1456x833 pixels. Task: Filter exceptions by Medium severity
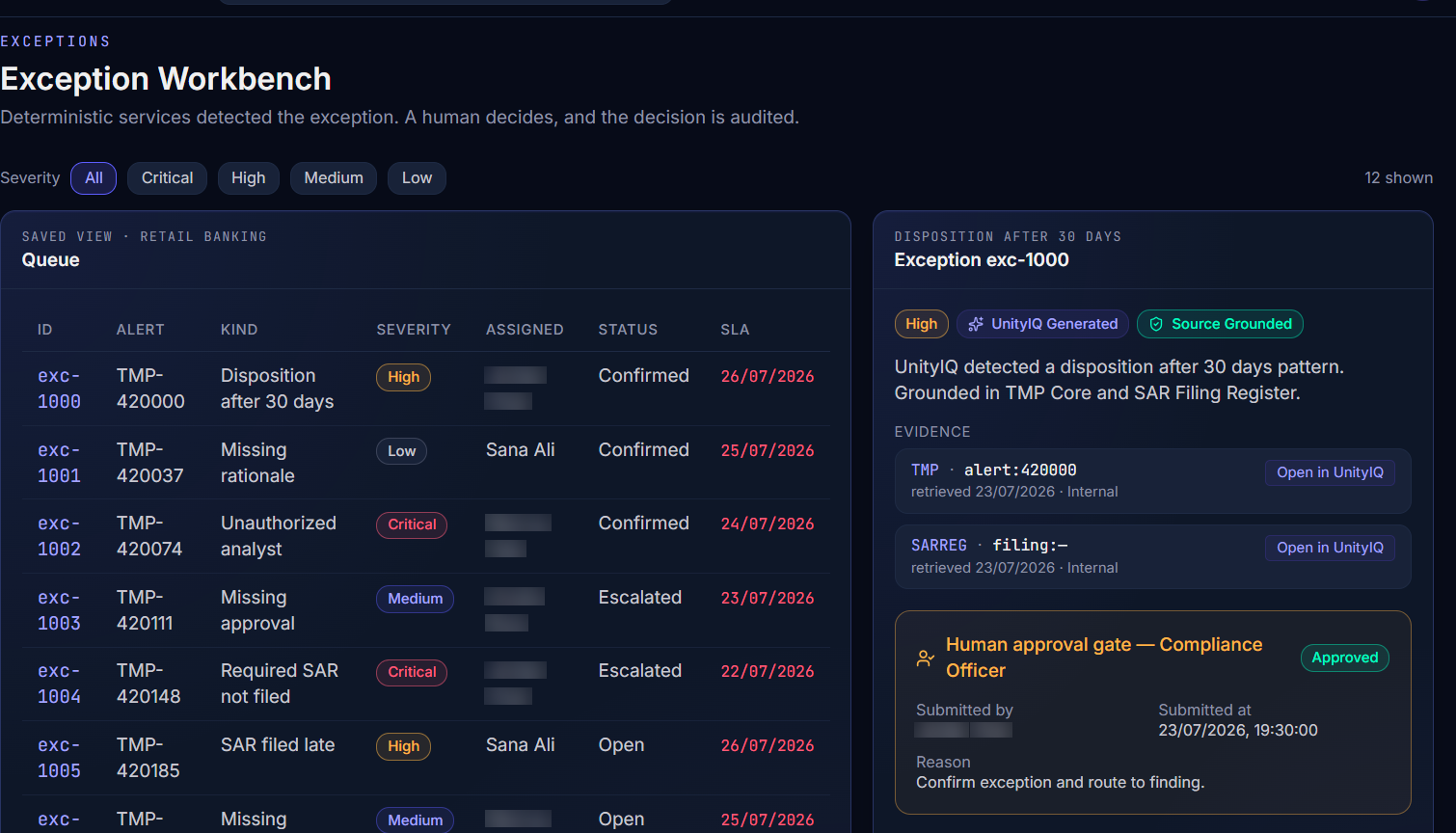pos(334,178)
